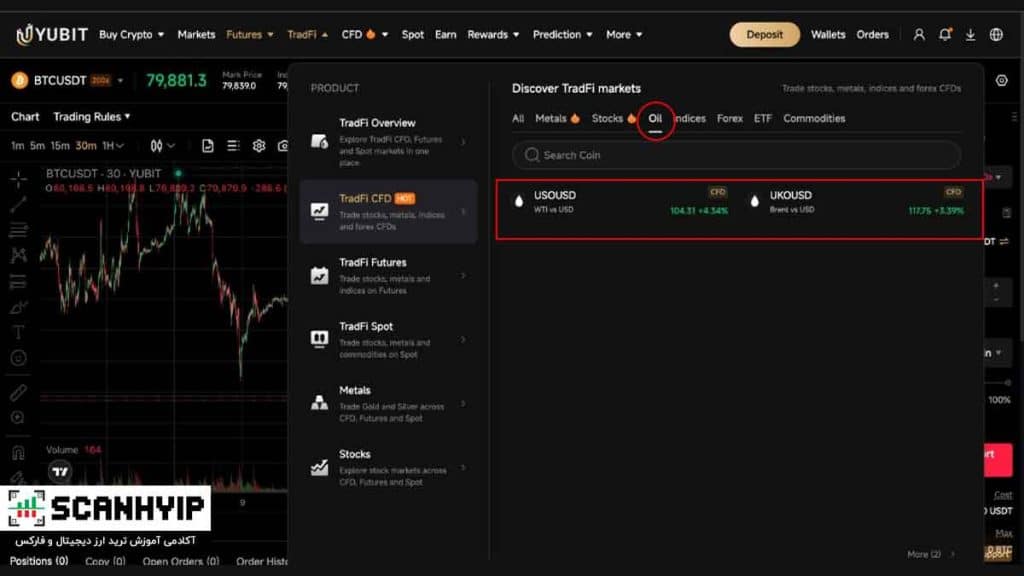Open the indicators list icon
This screenshot has width=1024, height=576.
tap(233, 146)
